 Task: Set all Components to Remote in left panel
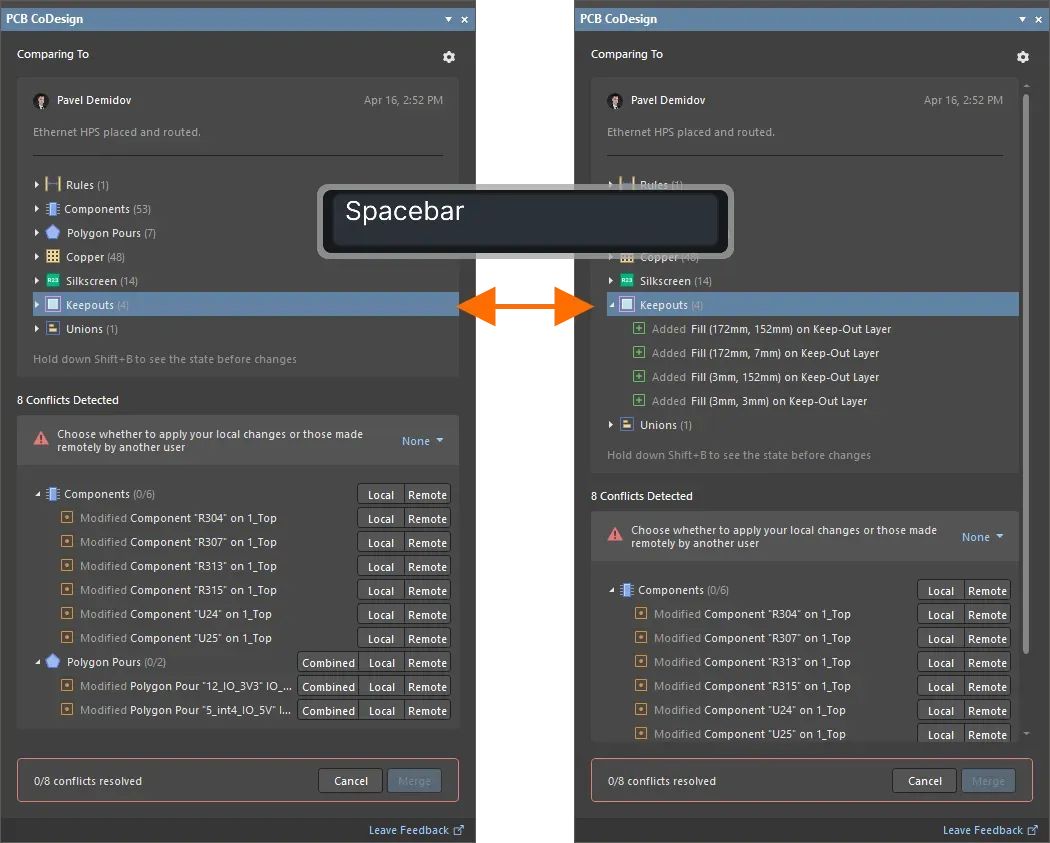point(427,495)
